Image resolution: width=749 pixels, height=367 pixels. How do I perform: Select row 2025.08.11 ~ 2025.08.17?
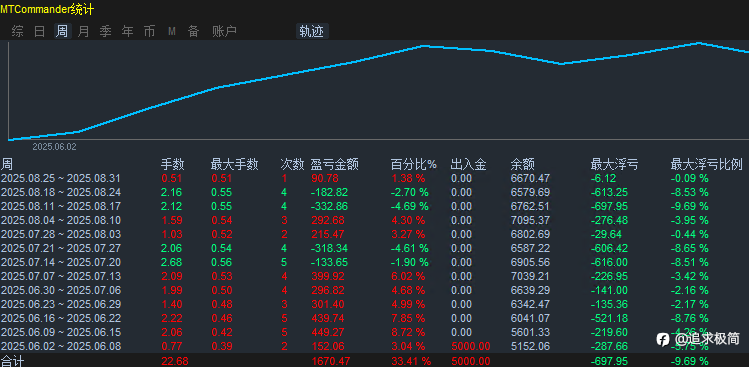(x=374, y=206)
